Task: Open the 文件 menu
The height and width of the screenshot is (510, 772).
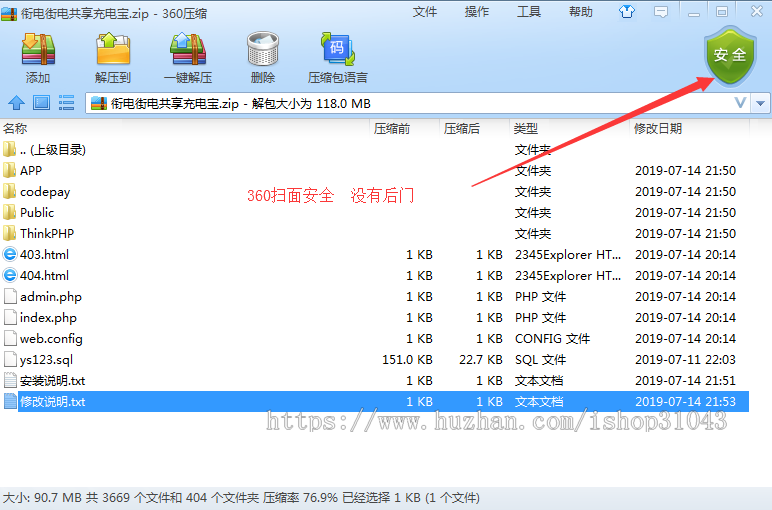Action: pos(425,12)
